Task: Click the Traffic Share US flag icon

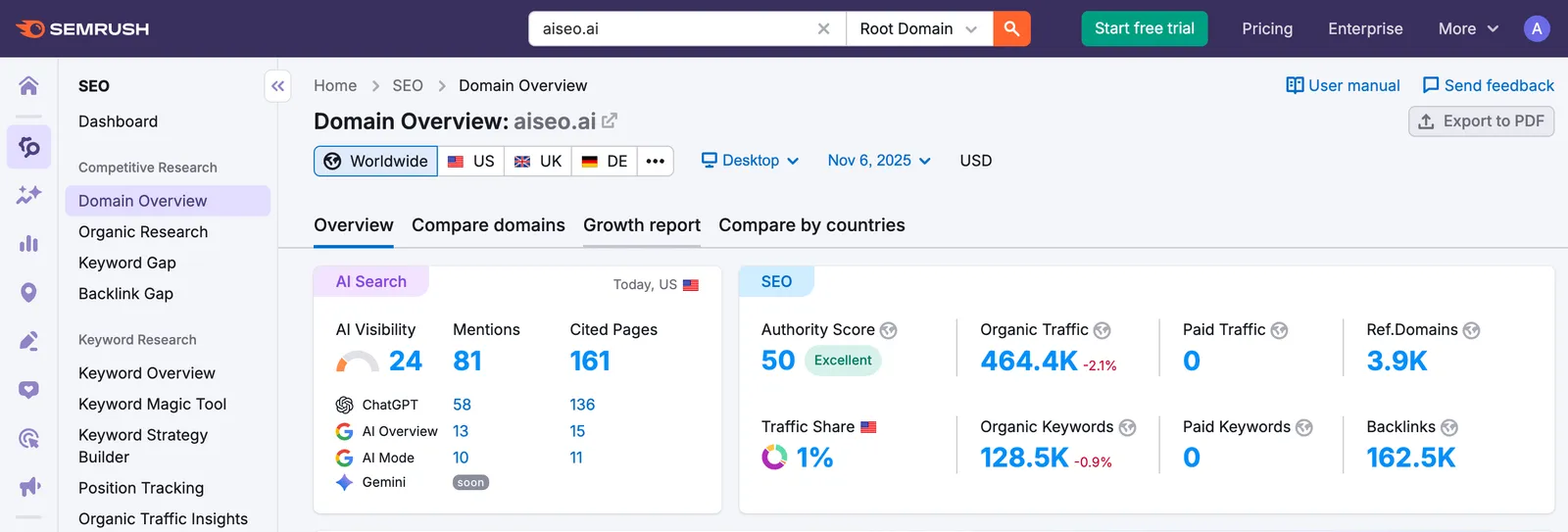Action: coord(868,427)
